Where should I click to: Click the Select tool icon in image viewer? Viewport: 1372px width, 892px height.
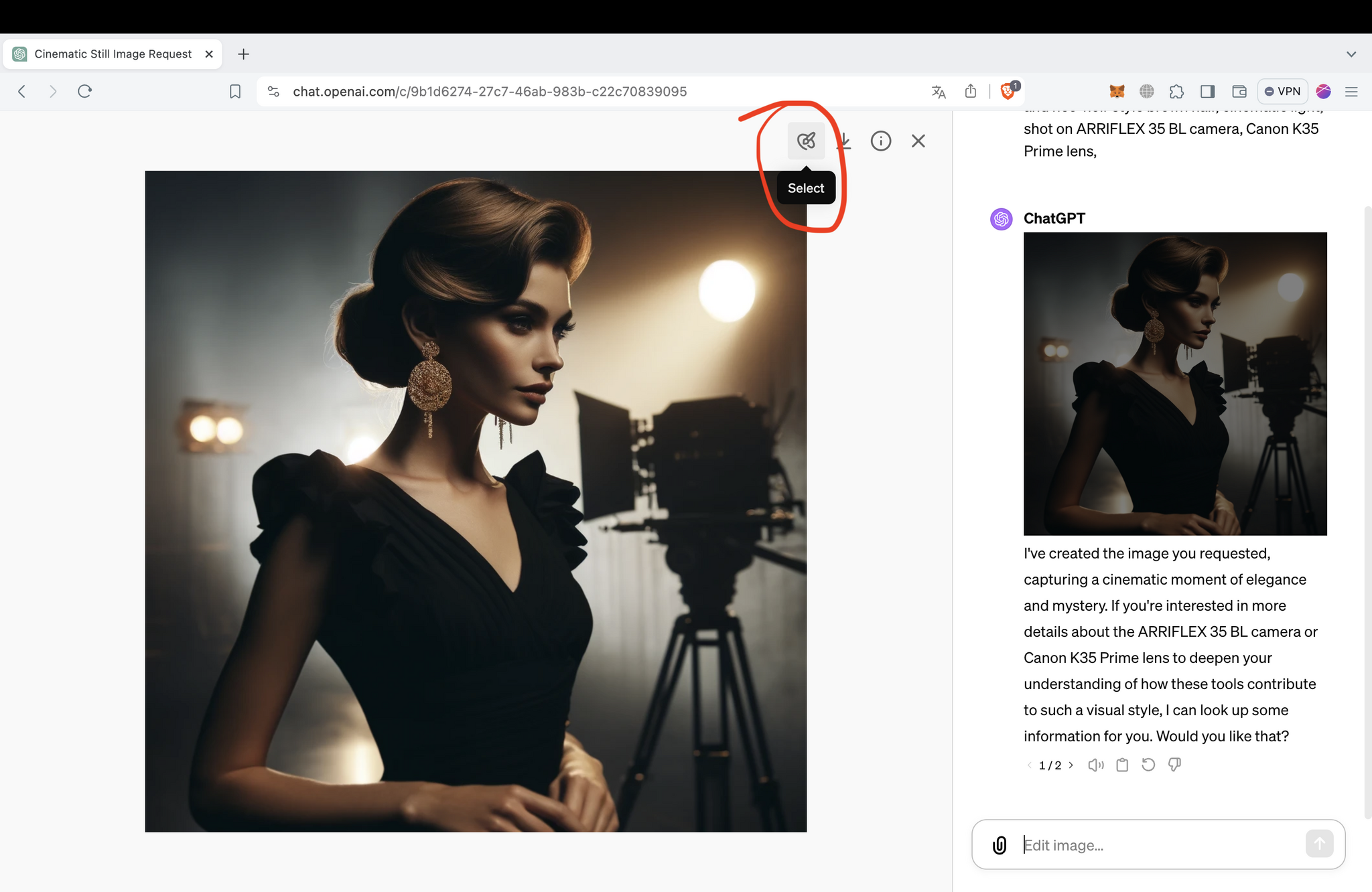point(806,141)
